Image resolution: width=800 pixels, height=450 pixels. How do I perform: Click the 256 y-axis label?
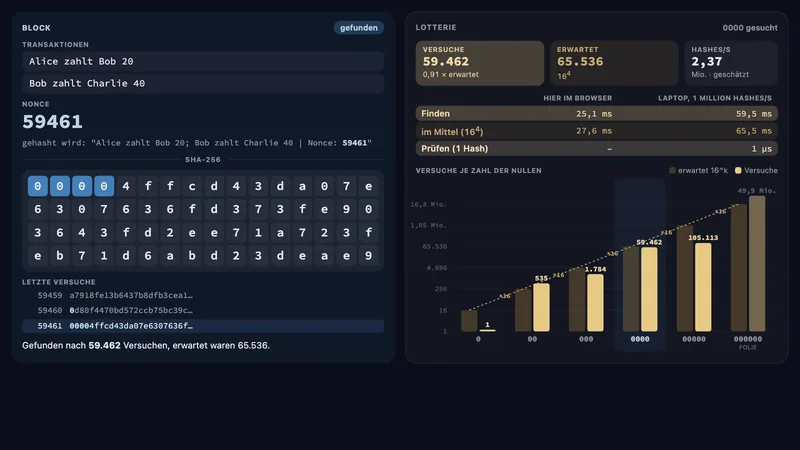pos(441,289)
